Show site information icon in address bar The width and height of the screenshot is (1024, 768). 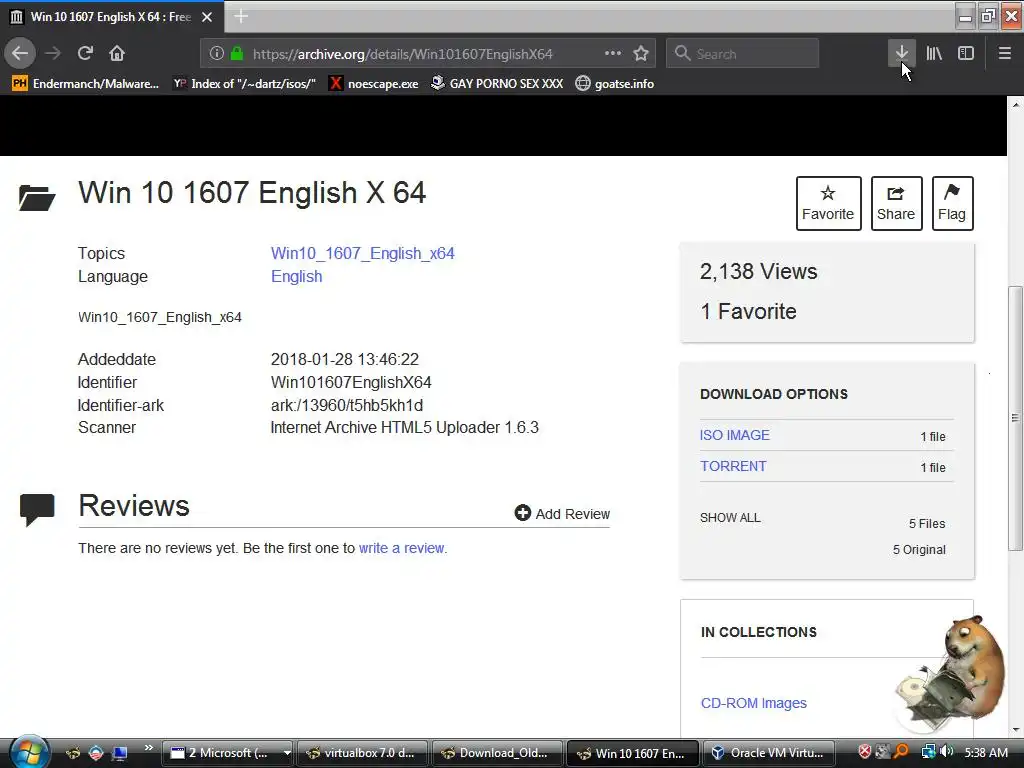217,54
